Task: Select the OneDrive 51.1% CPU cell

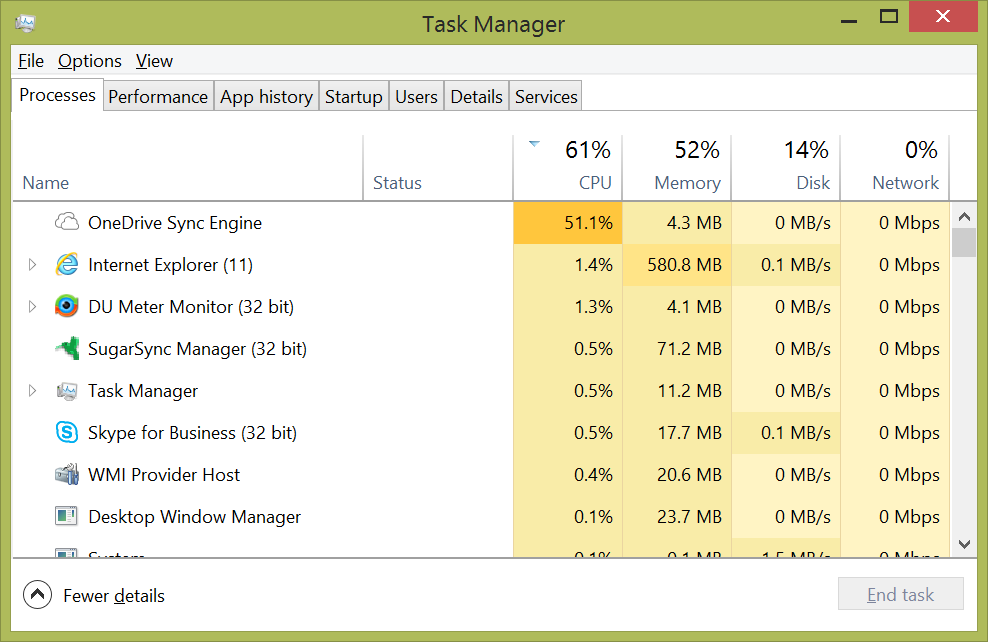Action: click(567, 223)
